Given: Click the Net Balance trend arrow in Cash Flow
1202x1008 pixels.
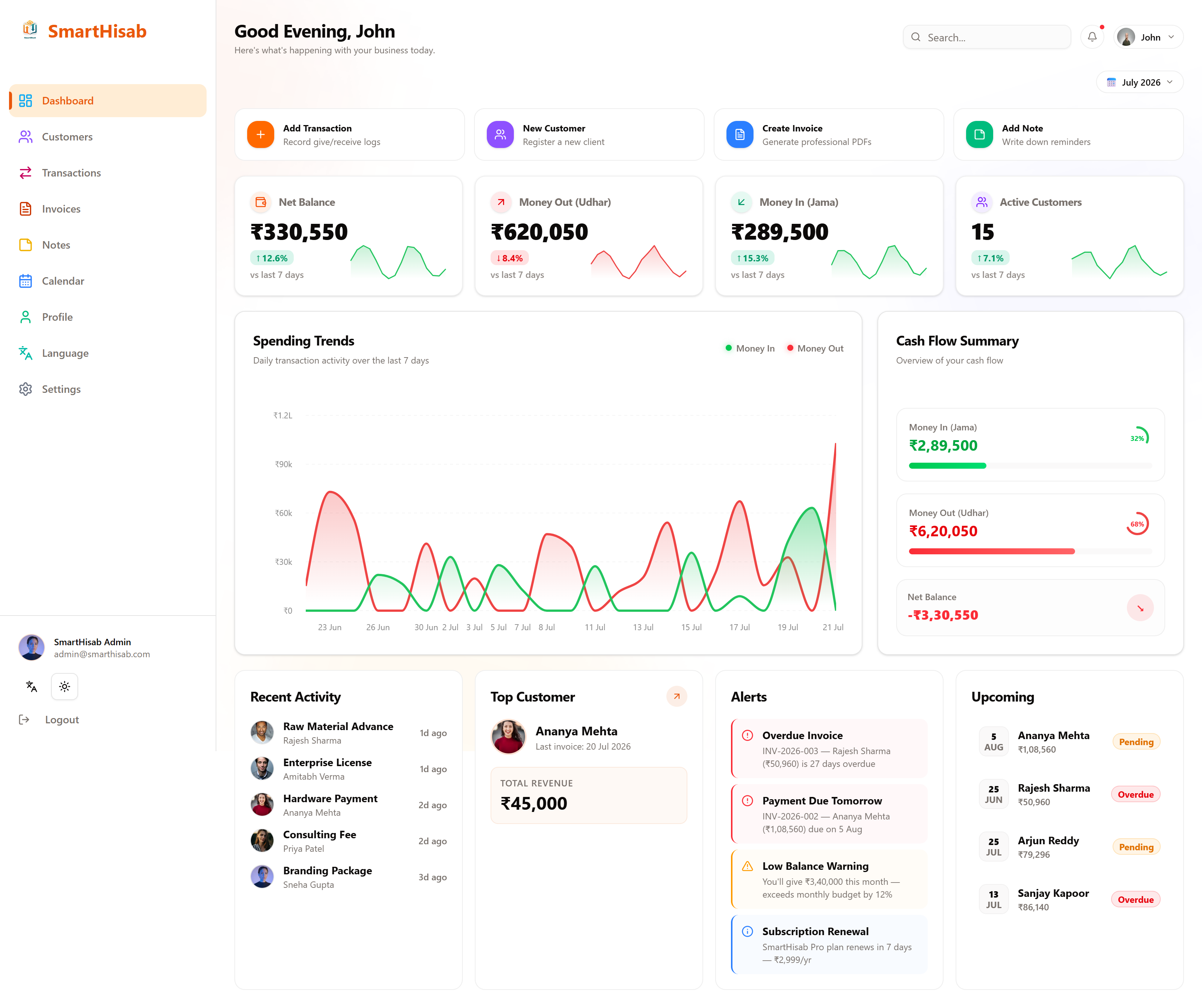Looking at the screenshot, I should click(x=1140, y=608).
